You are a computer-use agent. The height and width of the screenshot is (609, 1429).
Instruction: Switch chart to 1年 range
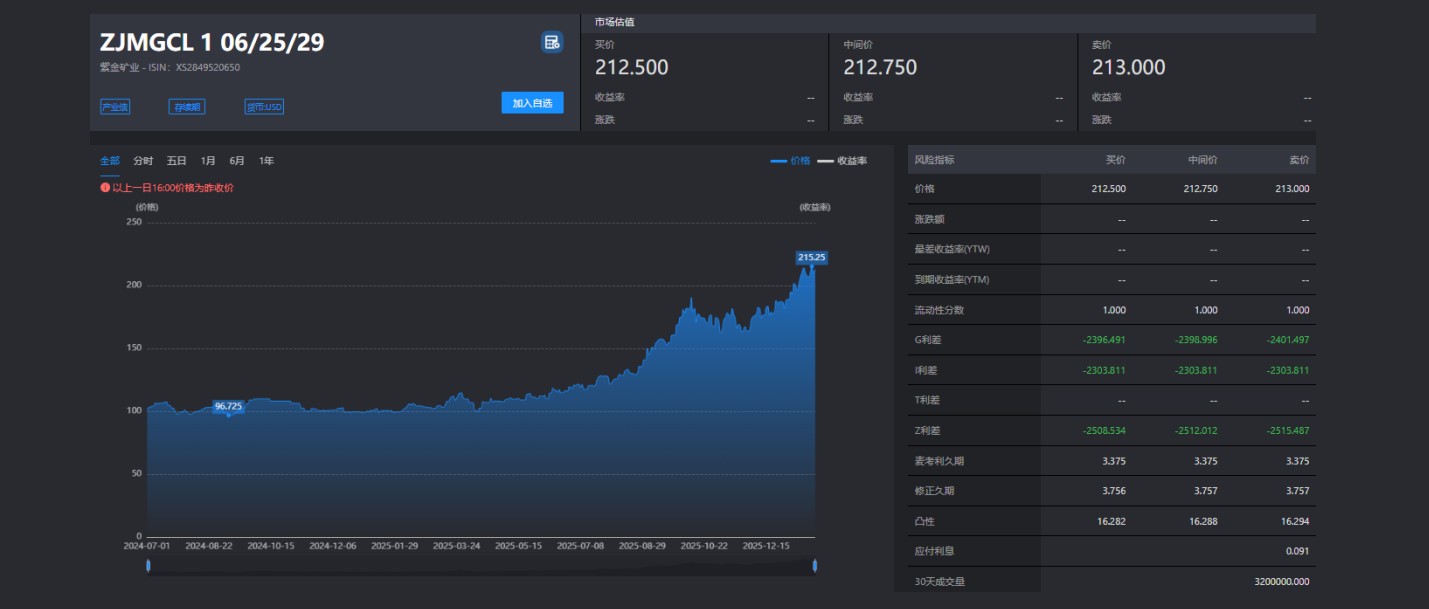coord(266,161)
